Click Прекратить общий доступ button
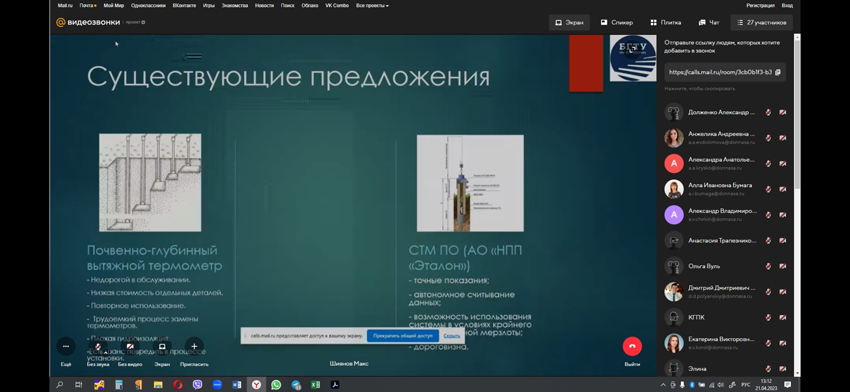The image size is (850, 392). tap(403, 336)
